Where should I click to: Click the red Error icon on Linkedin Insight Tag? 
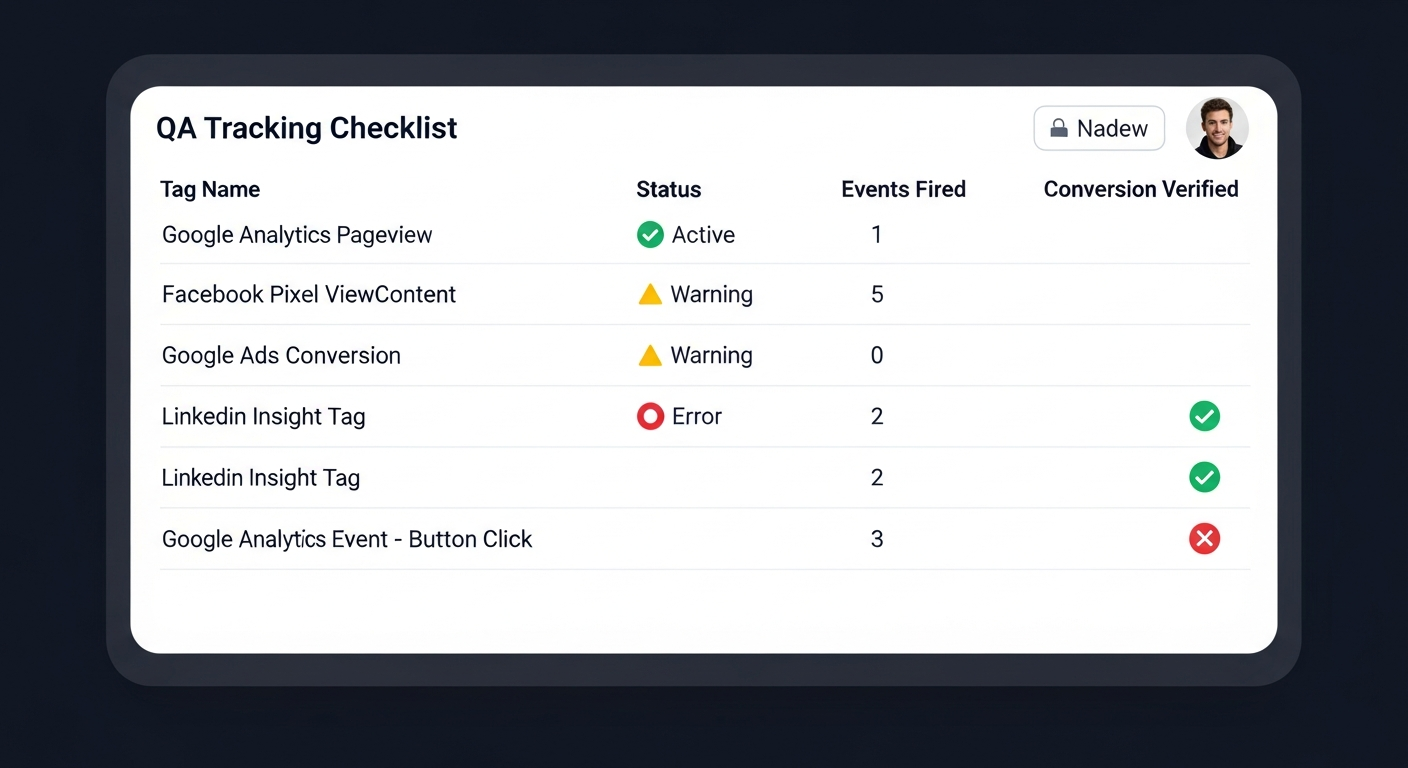[x=650, y=416]
